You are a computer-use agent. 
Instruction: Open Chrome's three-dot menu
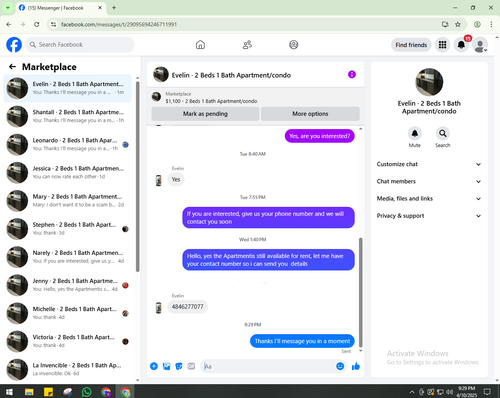click(491, 24)
